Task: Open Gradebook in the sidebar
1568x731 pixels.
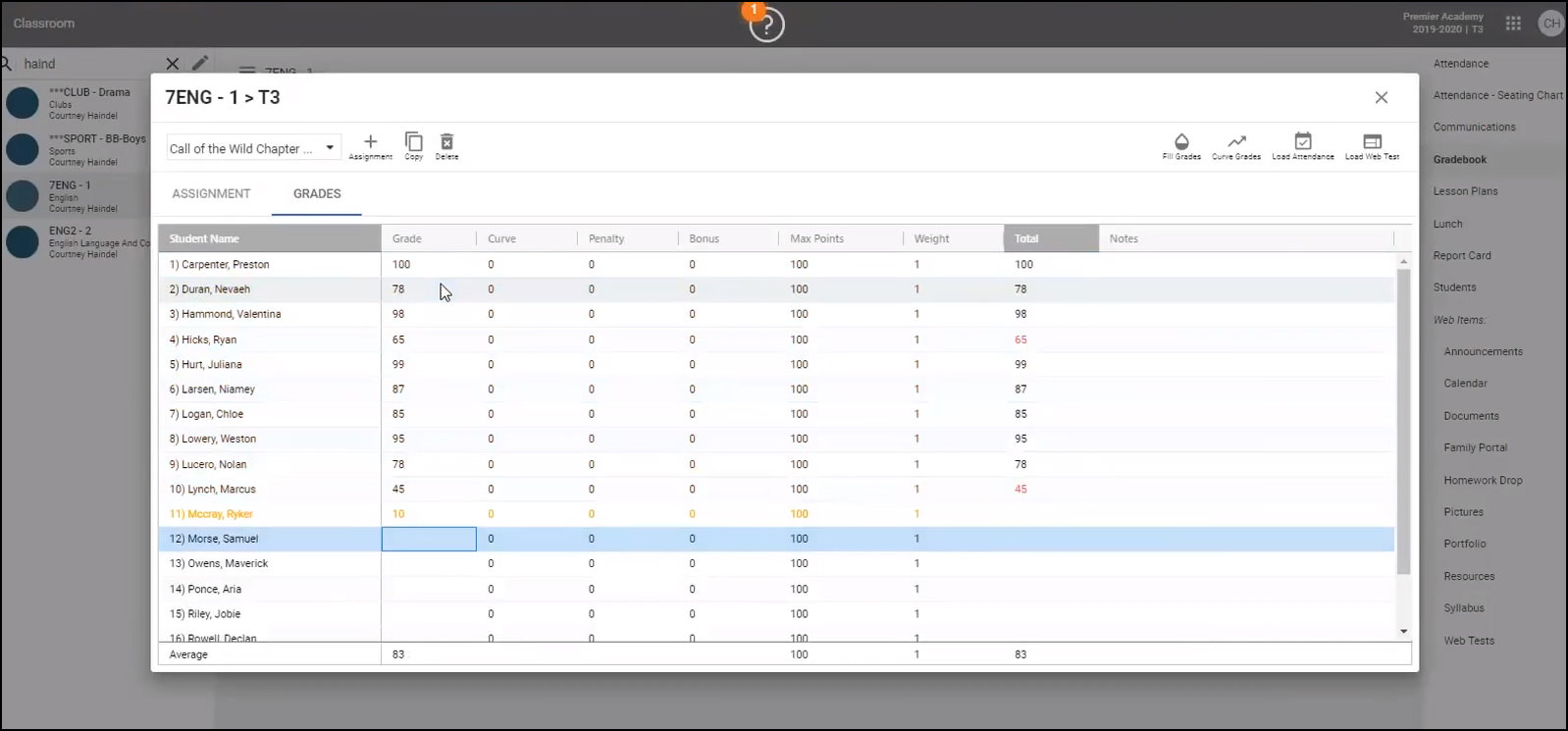Action: click(1459, 159)
